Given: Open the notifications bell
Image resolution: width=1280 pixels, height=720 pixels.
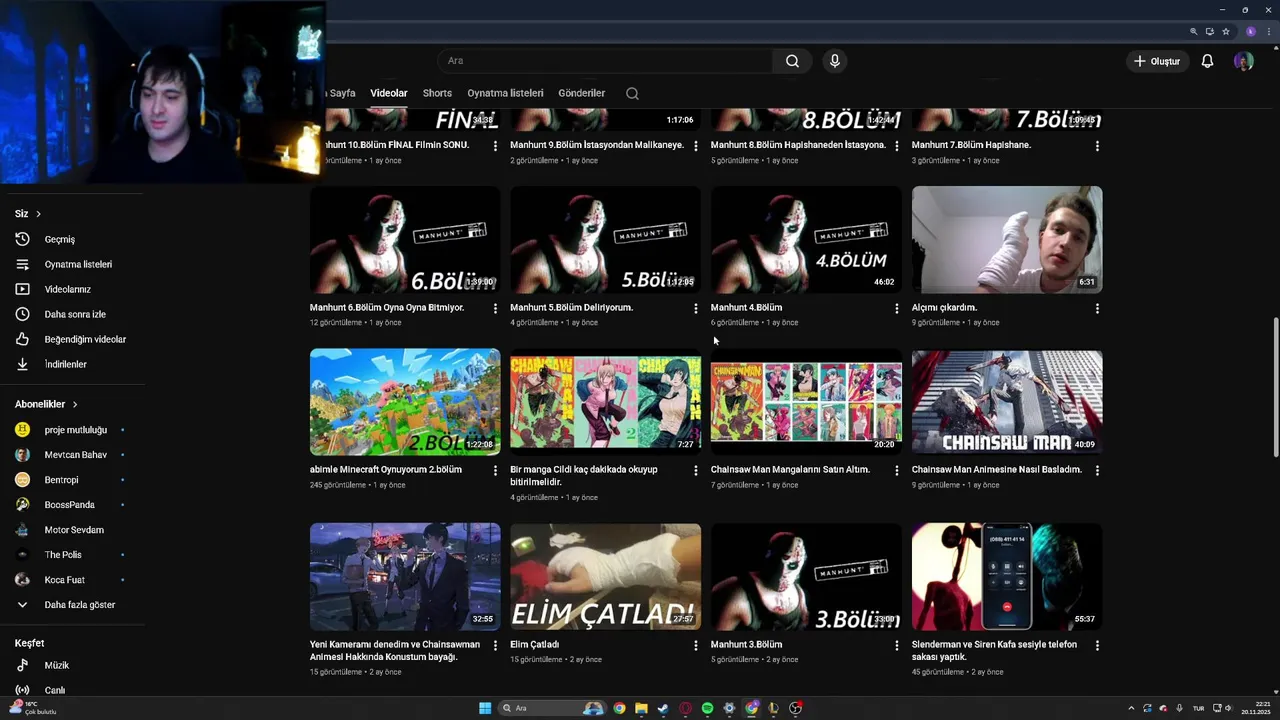Looking at the screenshot, I should [x=1207, y=61].
